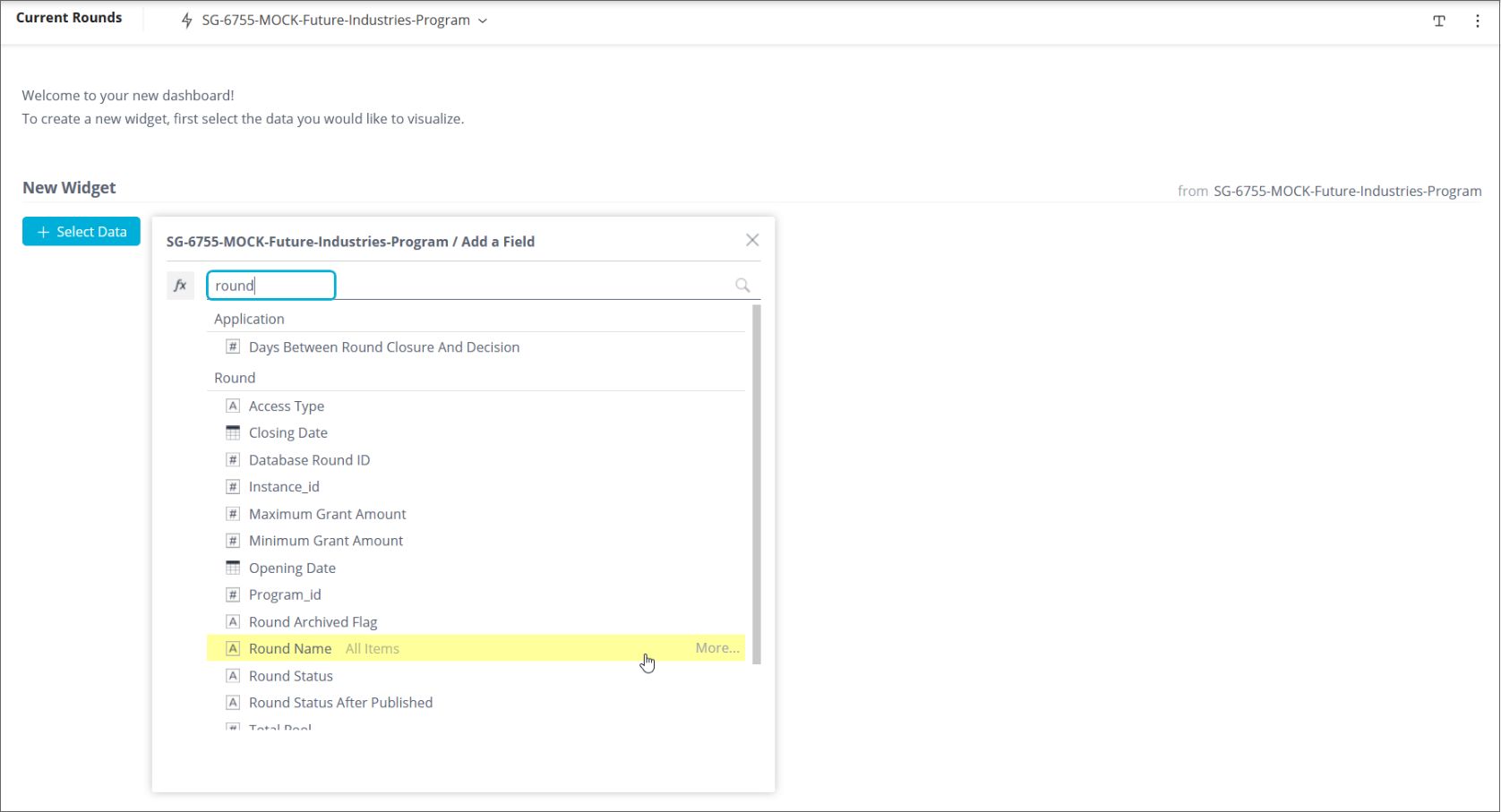Select the Round Archived Flag field
The image size is (1501, 812).
coord(313,622)
